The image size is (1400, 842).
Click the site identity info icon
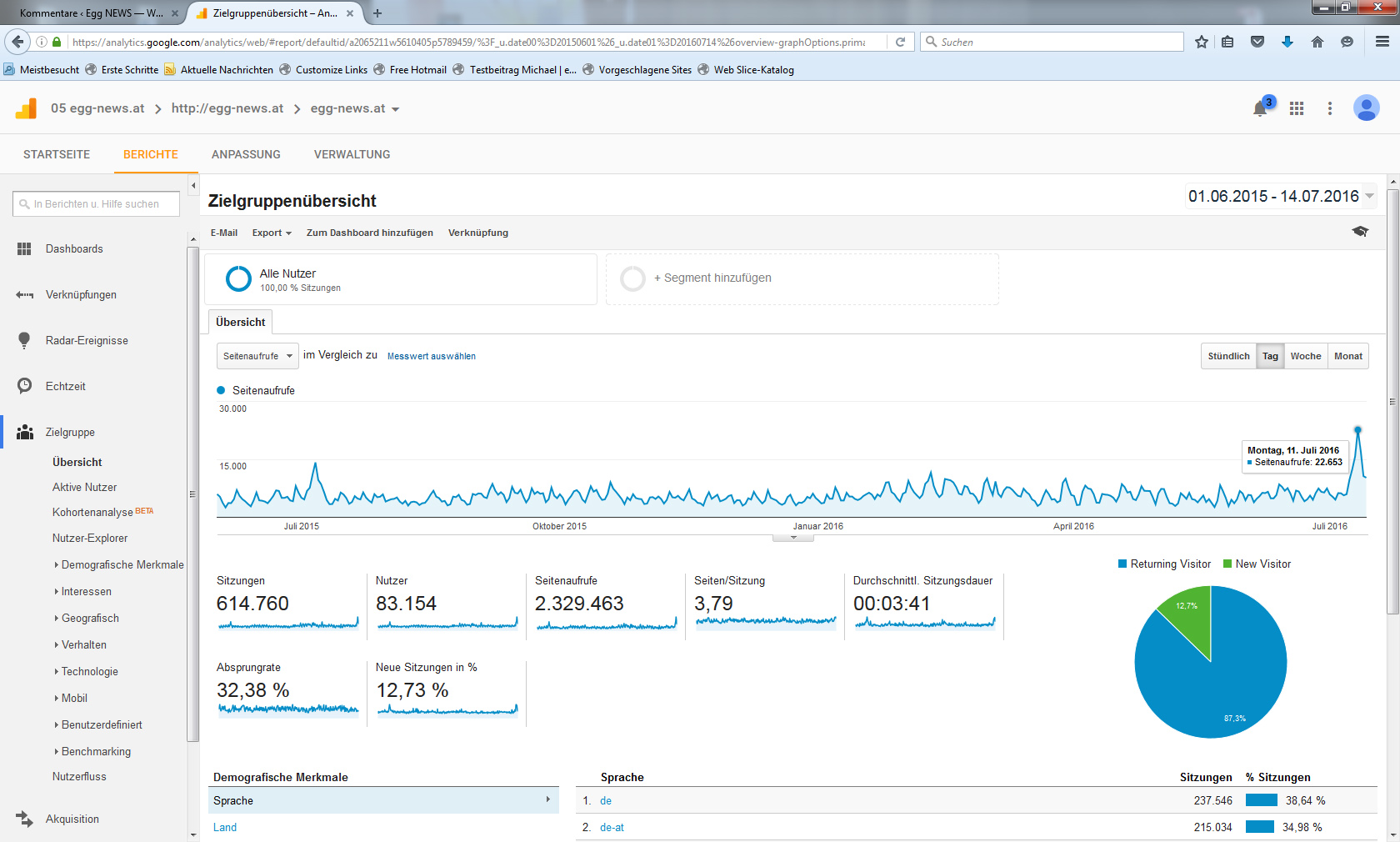(x=42, y=42)
